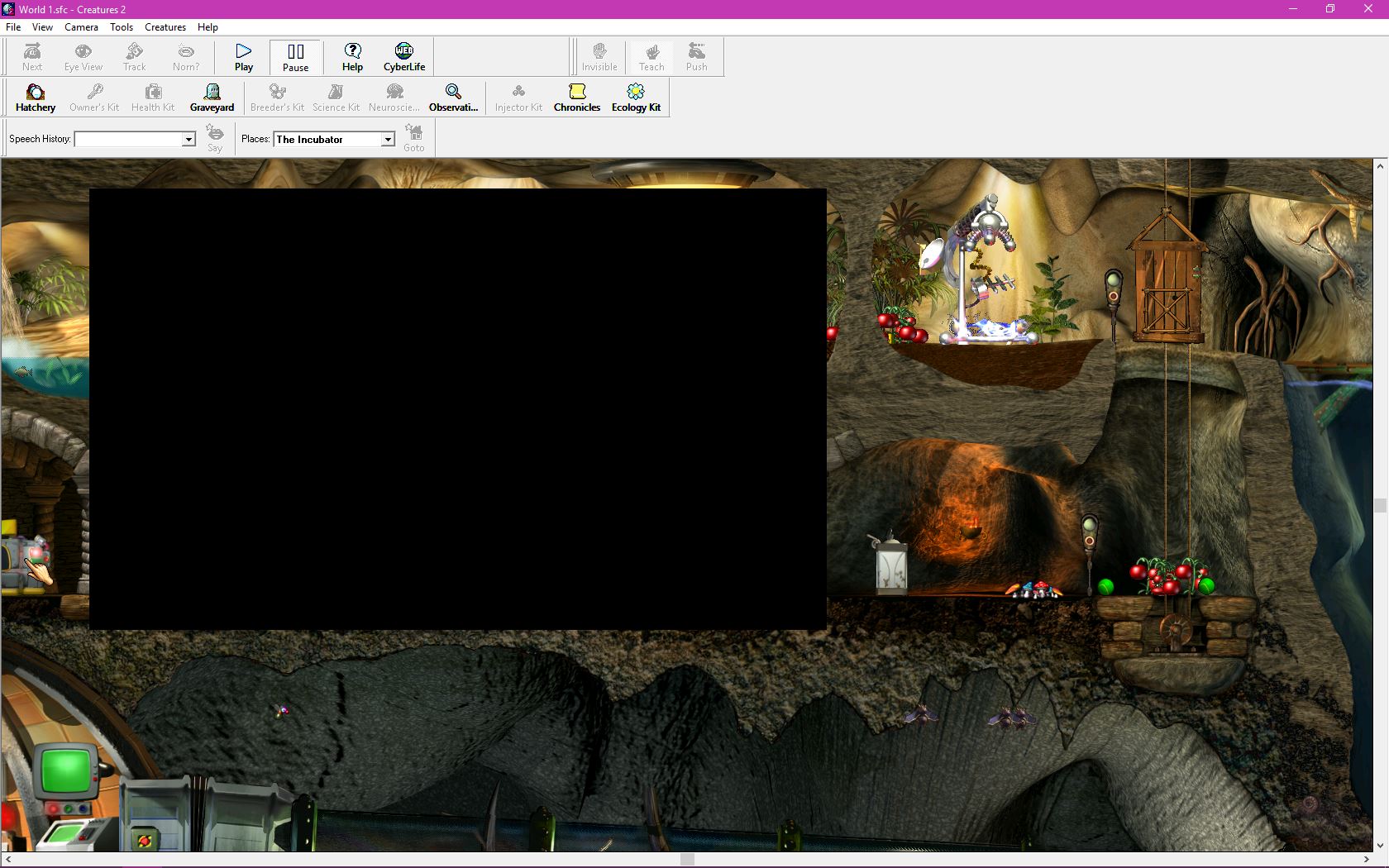1389x868 pixels.
Task: Click the vertical scrollbar thumb
Action: 1380,506
